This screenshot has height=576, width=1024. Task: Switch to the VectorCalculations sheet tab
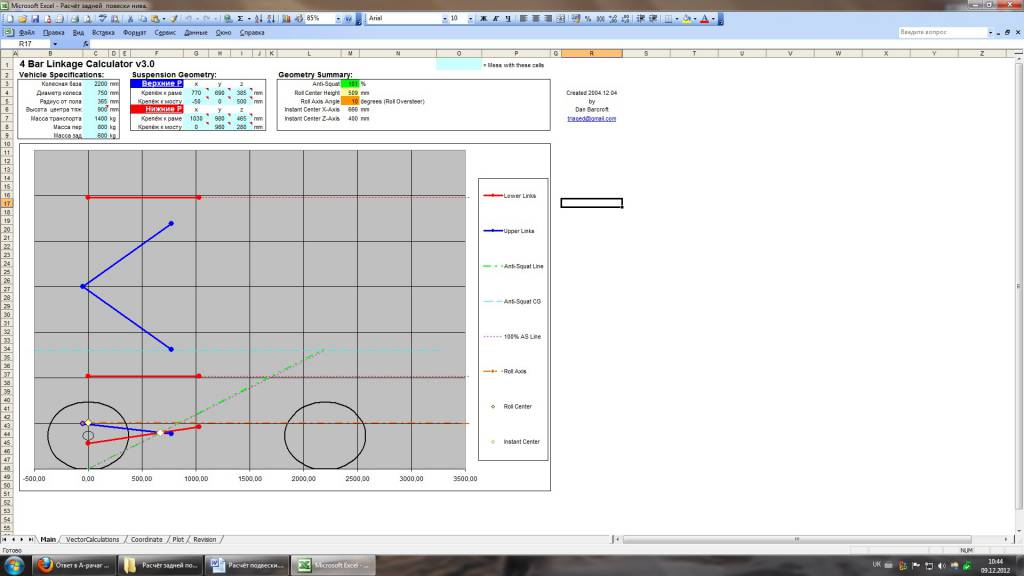[91, 539]
